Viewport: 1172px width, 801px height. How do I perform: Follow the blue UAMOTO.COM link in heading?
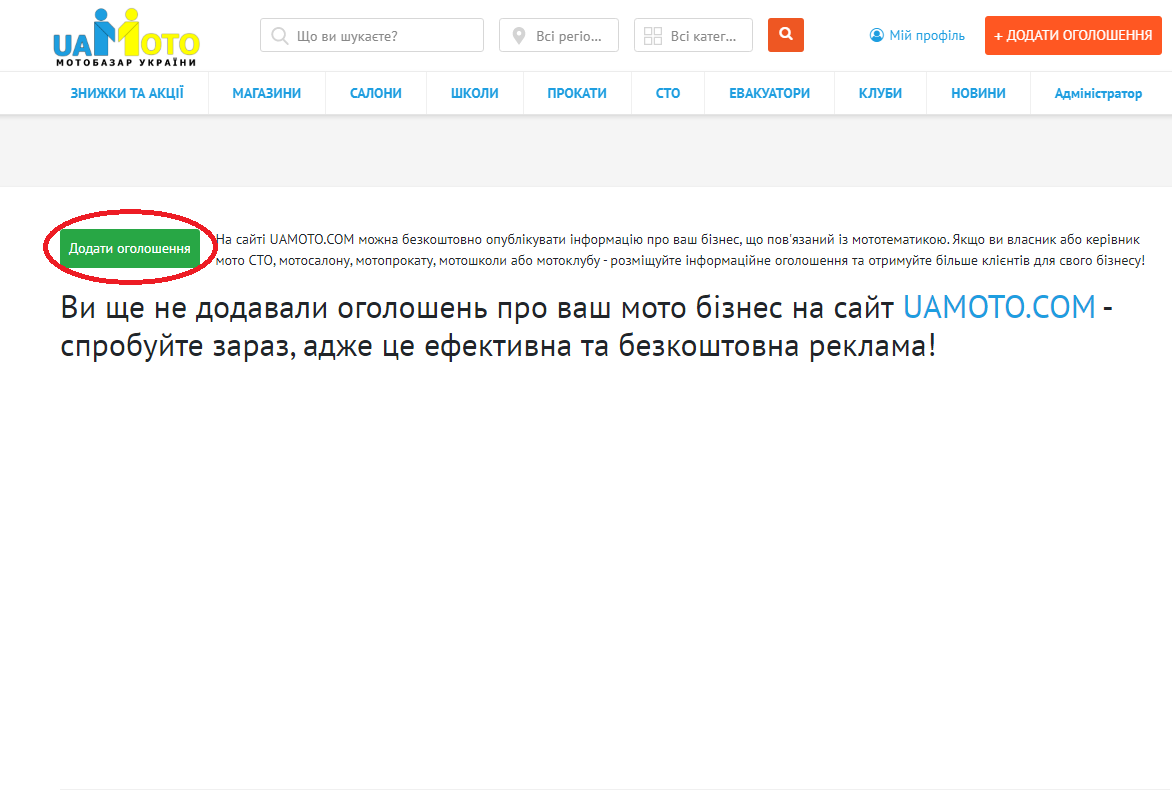pos(999,307)
